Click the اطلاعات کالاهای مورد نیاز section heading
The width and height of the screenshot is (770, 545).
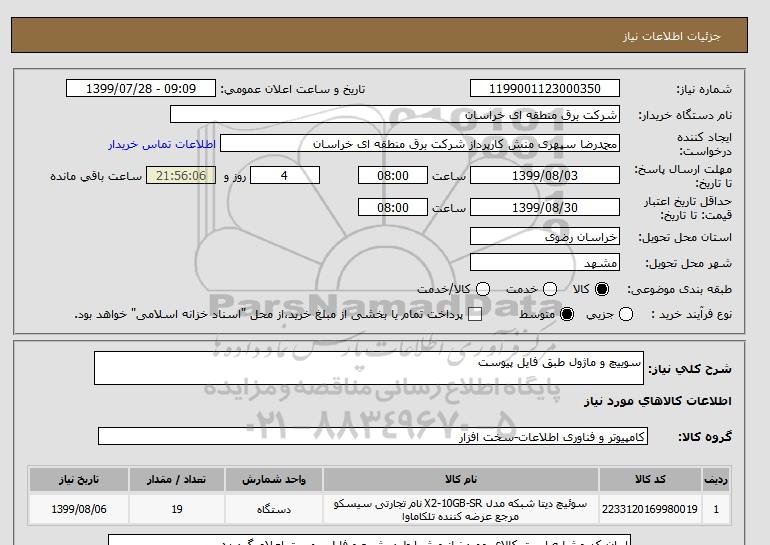coord(658,401)
